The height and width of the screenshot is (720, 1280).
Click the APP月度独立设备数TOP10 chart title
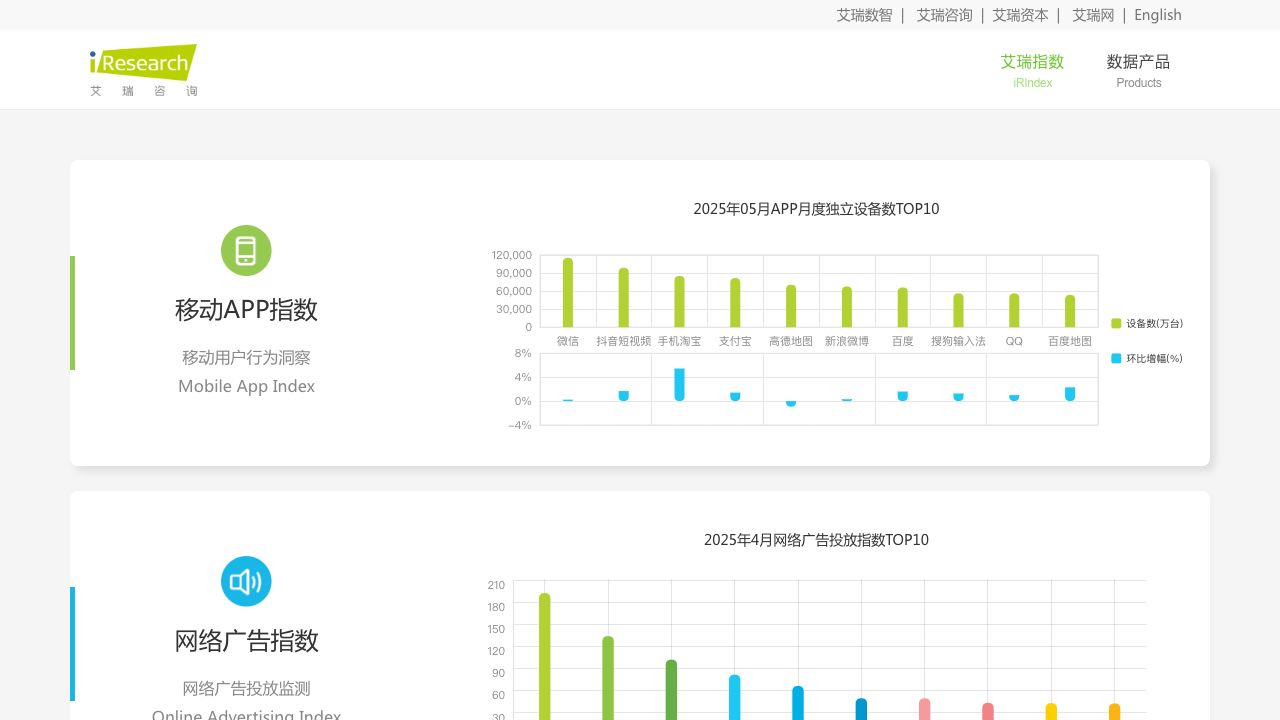pos(816,209)
